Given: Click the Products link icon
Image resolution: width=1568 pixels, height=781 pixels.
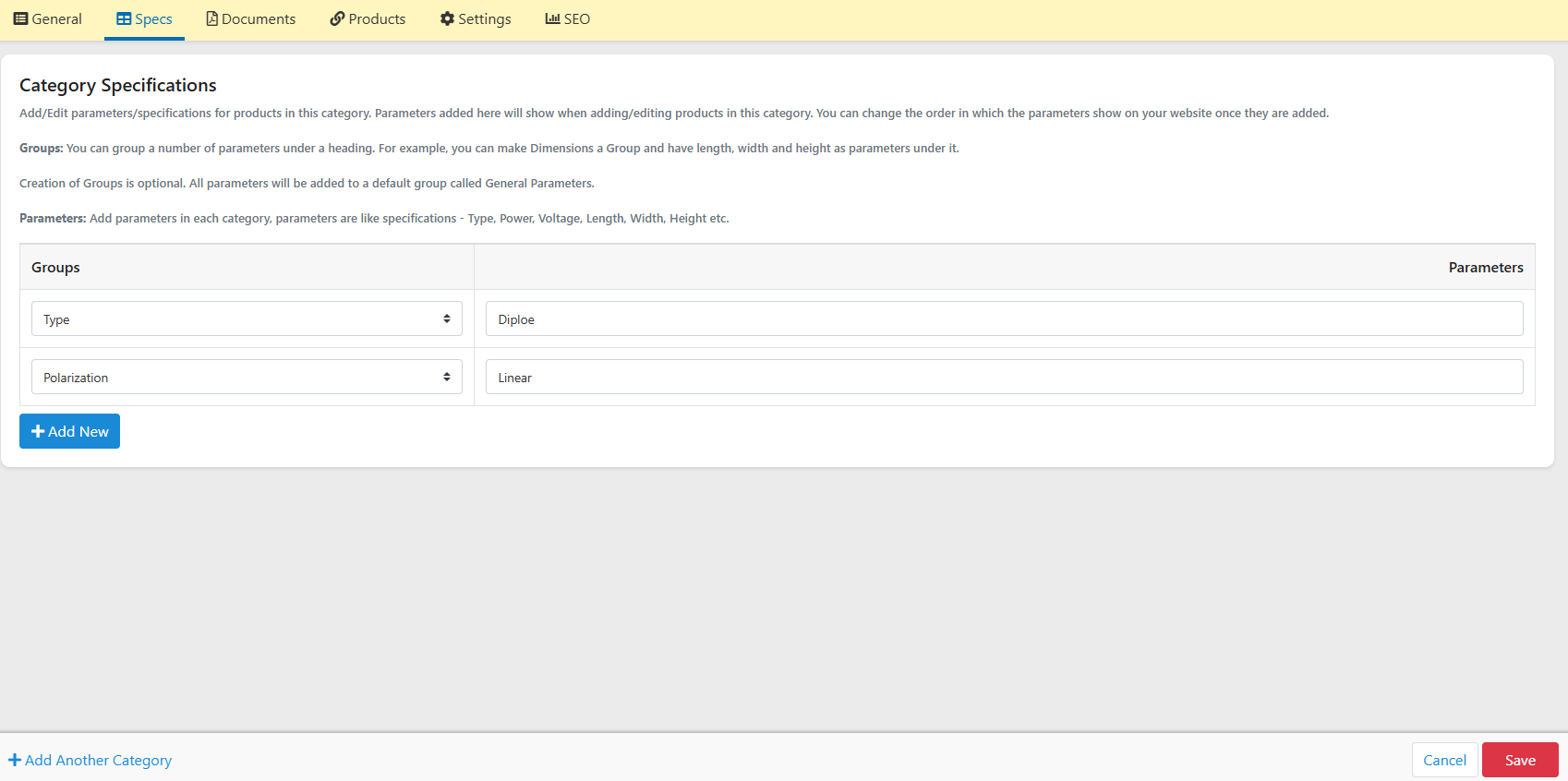Looking at the screenshot, I should pyautogui.click(x=337, y=18).
